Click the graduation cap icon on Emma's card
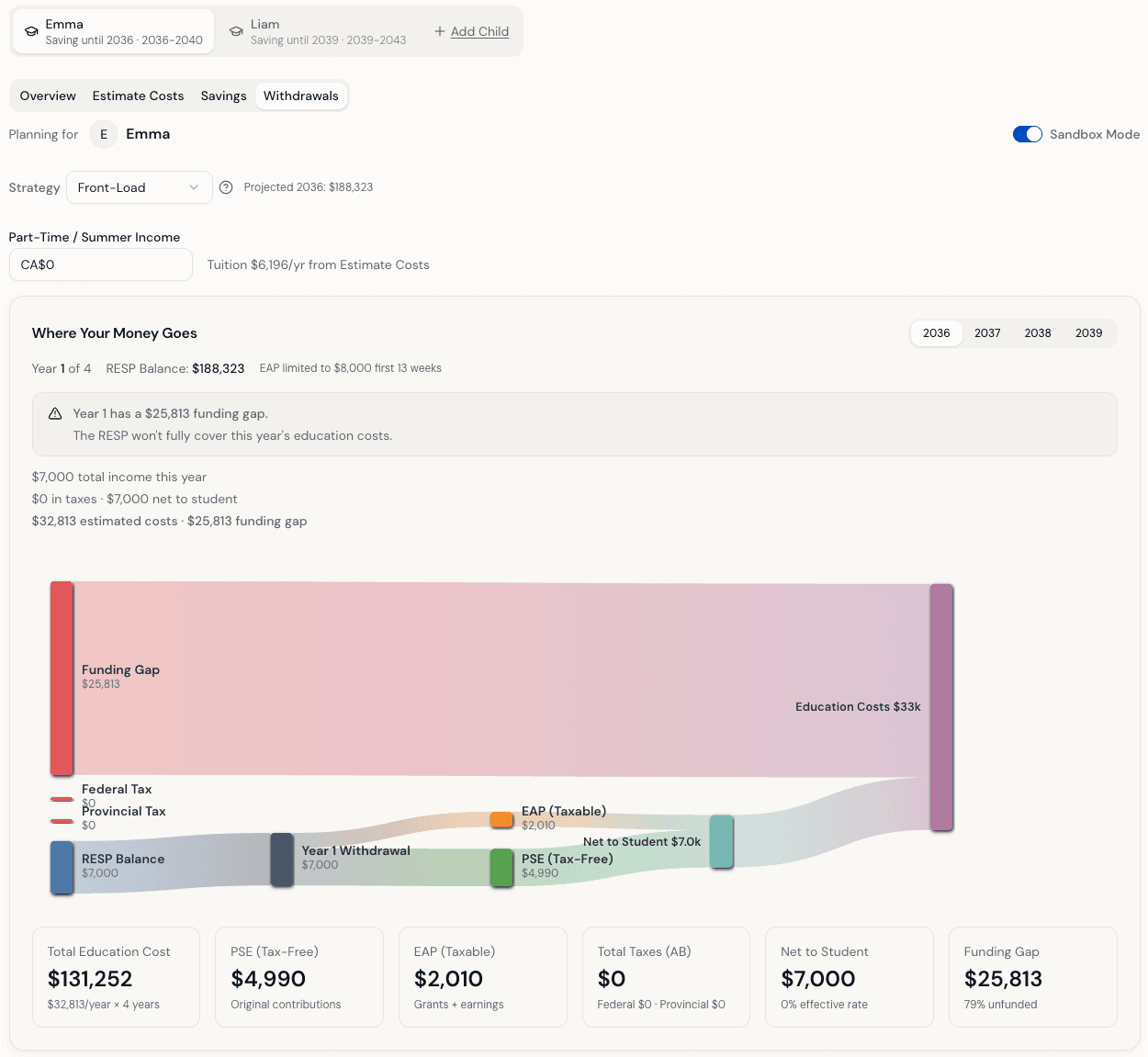The height and width of the screenshot is (1057, 1148). 30,30
